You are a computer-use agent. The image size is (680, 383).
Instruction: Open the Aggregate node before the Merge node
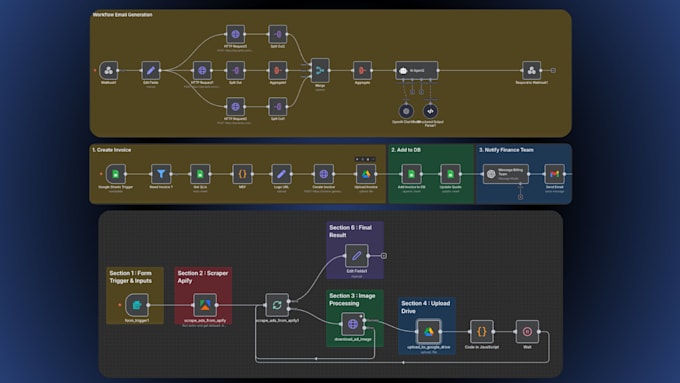coord(278,70)
